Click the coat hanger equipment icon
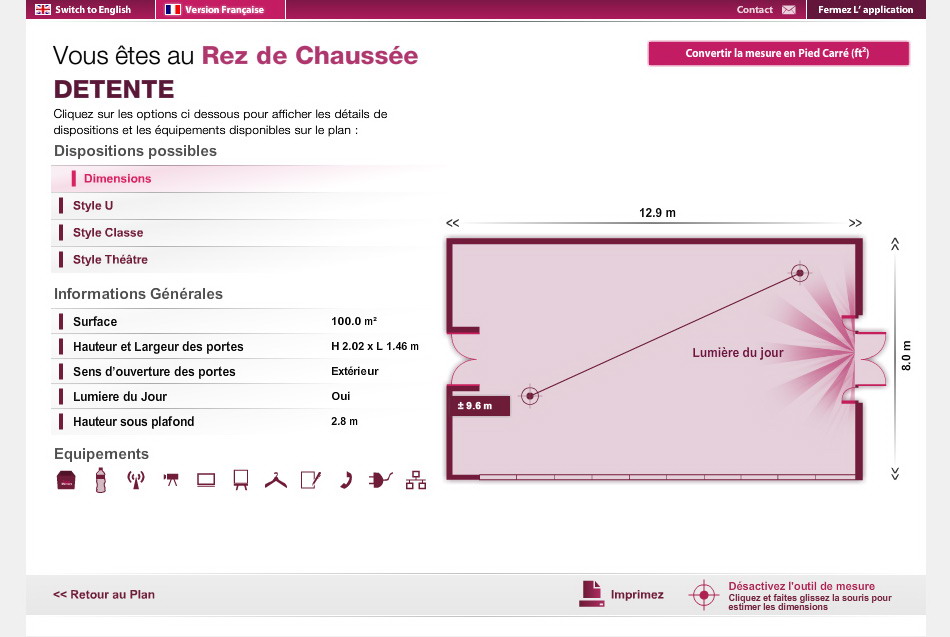This screenshot has width=950, height=637. [276, 480]
